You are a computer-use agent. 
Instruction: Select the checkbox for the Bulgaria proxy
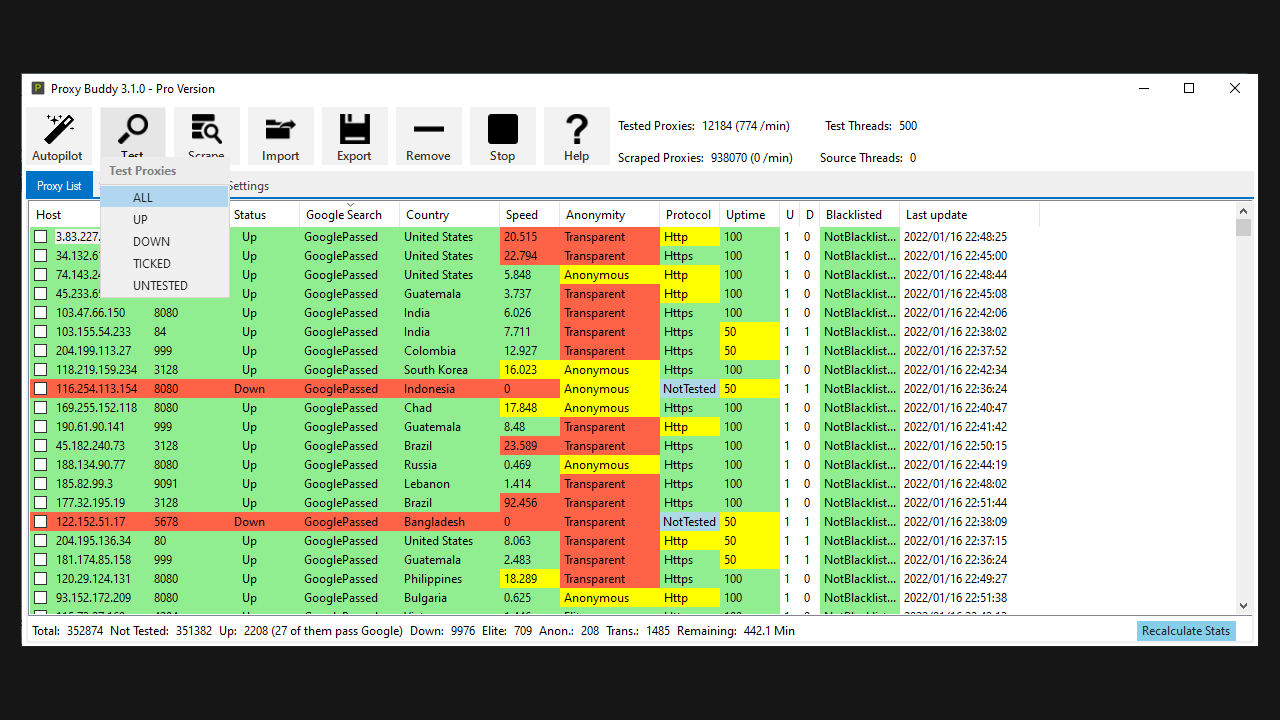(39, 597)
